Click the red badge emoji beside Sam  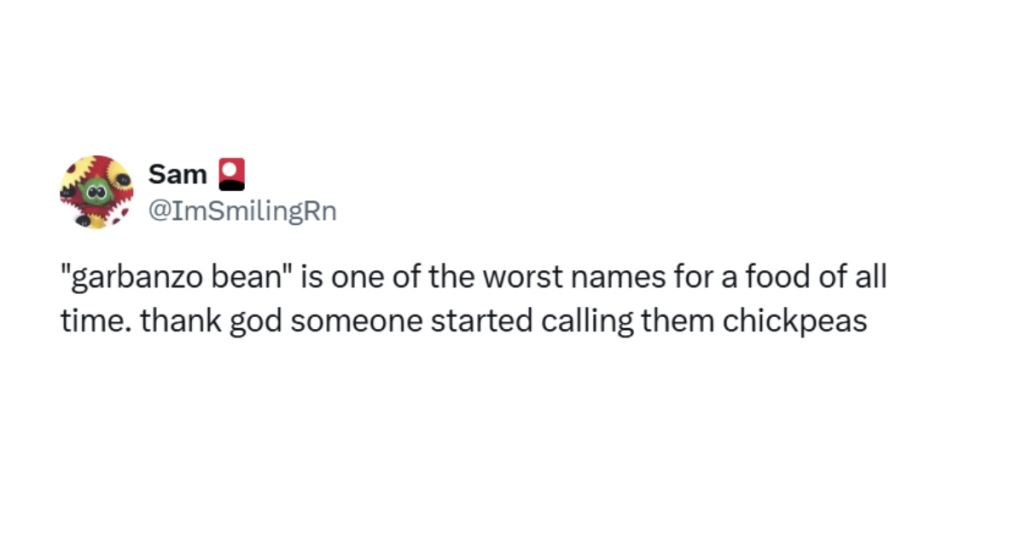pos(230,175)
